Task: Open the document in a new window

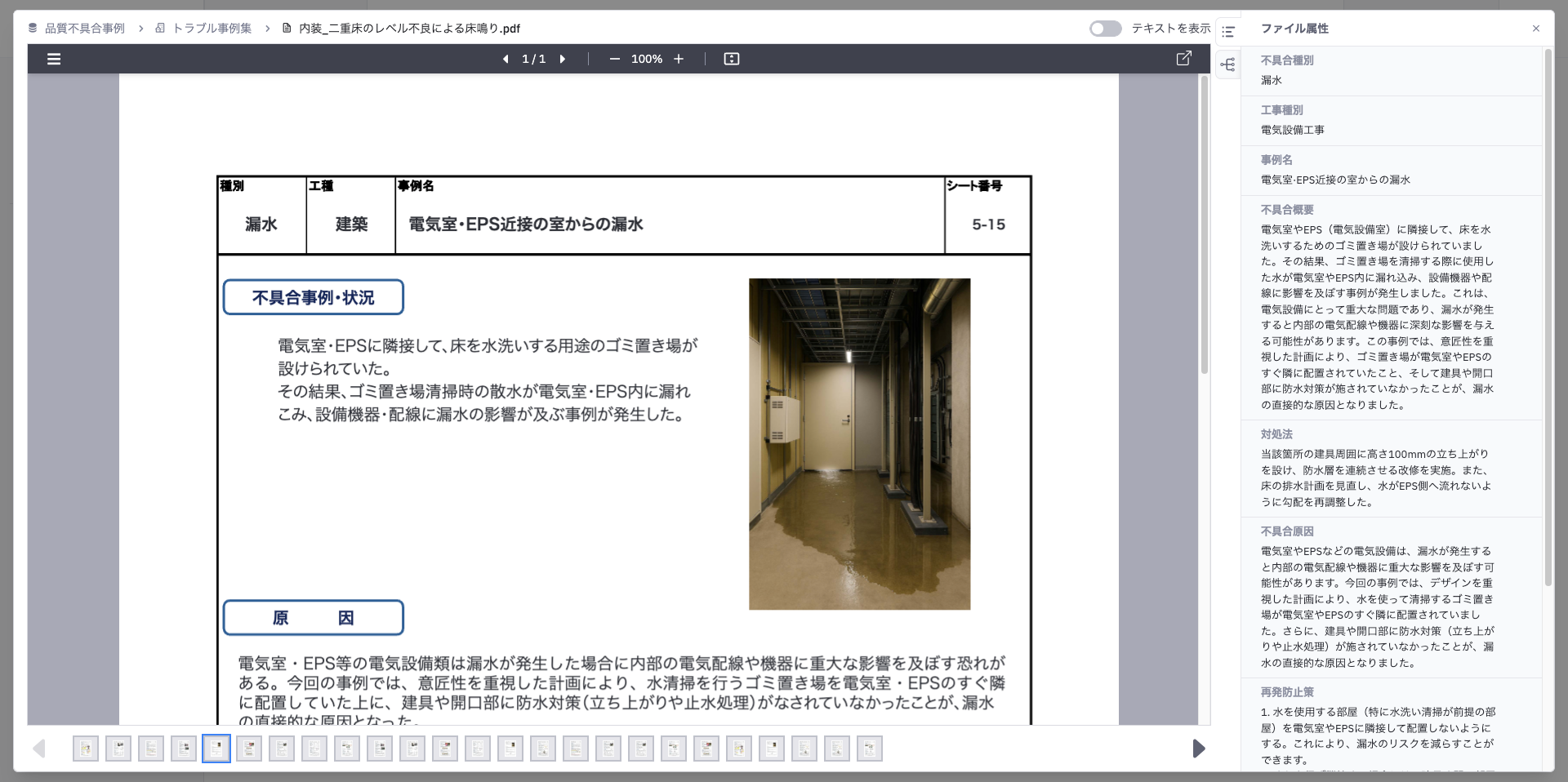Action: 1183,58
